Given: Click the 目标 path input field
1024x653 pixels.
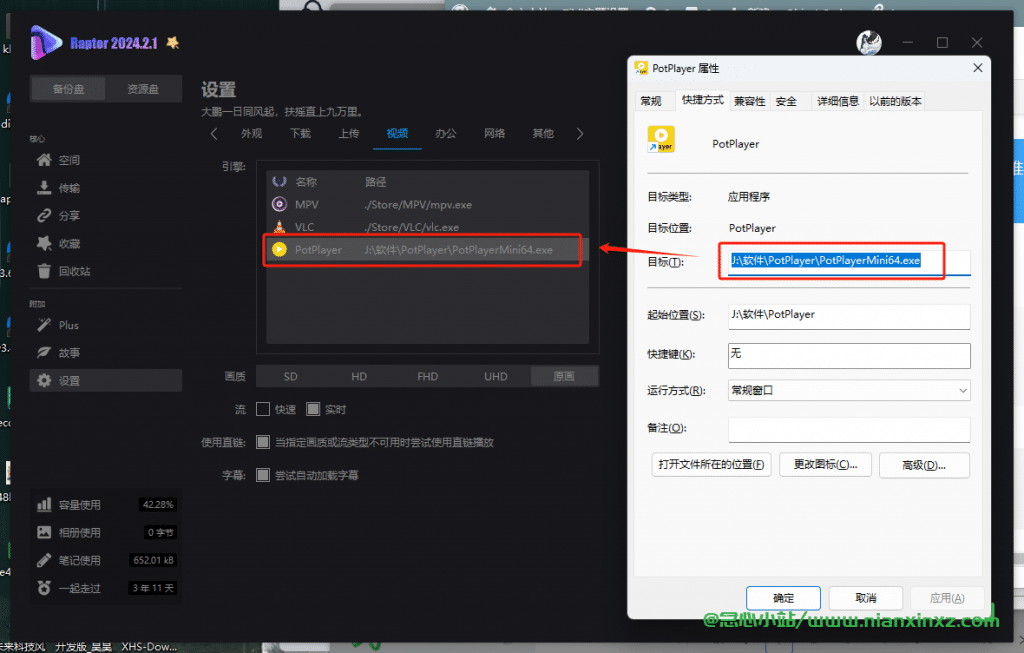Looking at the screenshot, I should [x=849, y=261].
